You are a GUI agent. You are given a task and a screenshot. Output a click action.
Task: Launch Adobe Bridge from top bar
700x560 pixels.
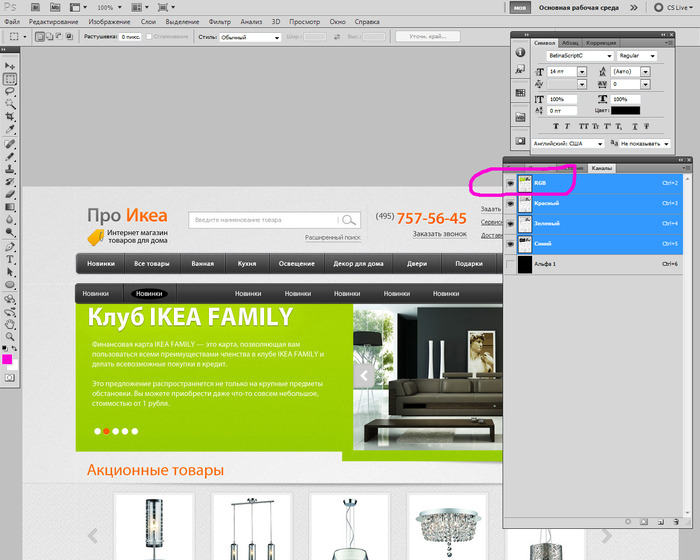[x=35, y=8]
